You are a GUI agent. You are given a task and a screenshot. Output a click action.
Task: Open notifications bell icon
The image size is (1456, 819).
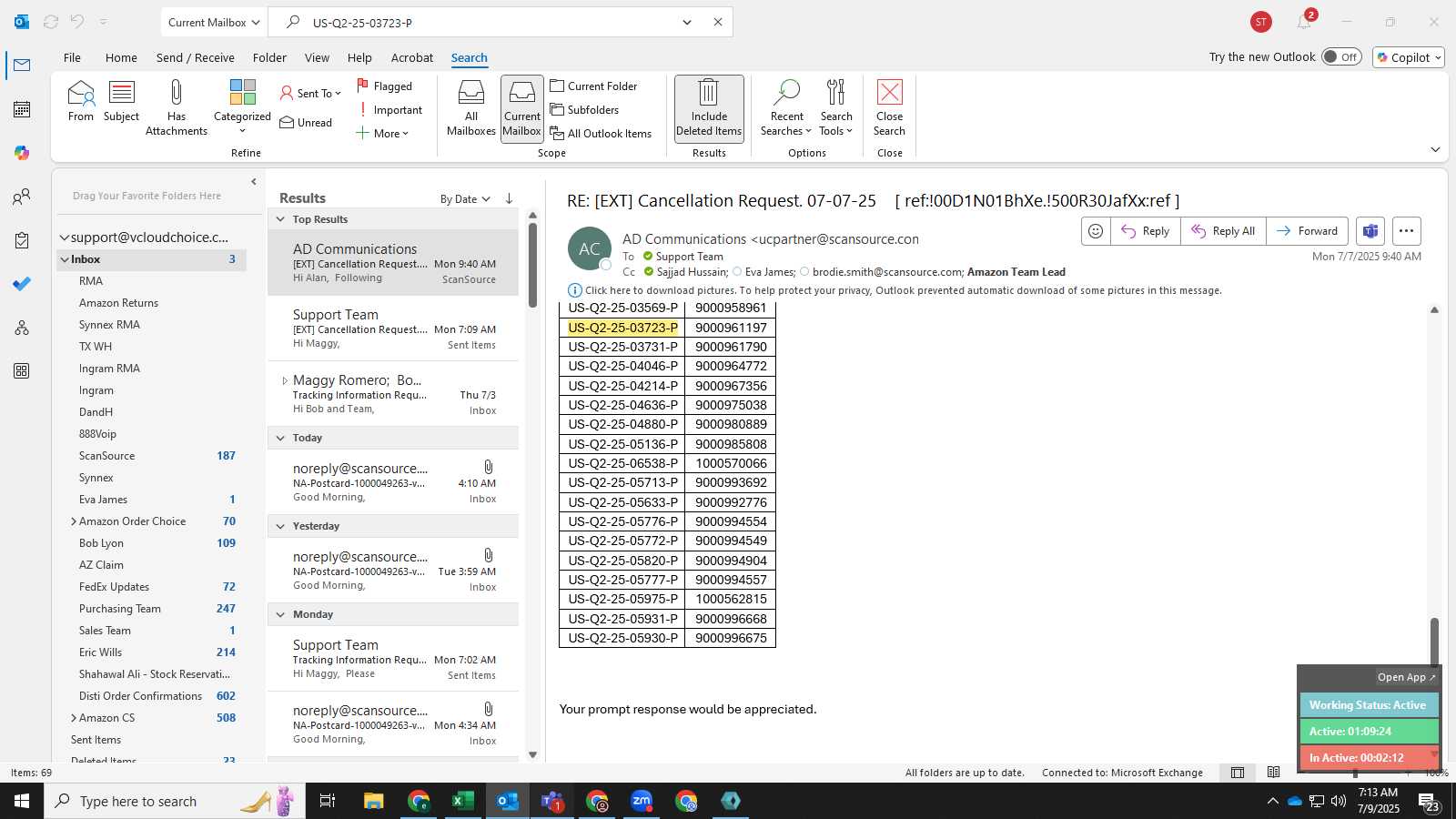coord(1304,22)
